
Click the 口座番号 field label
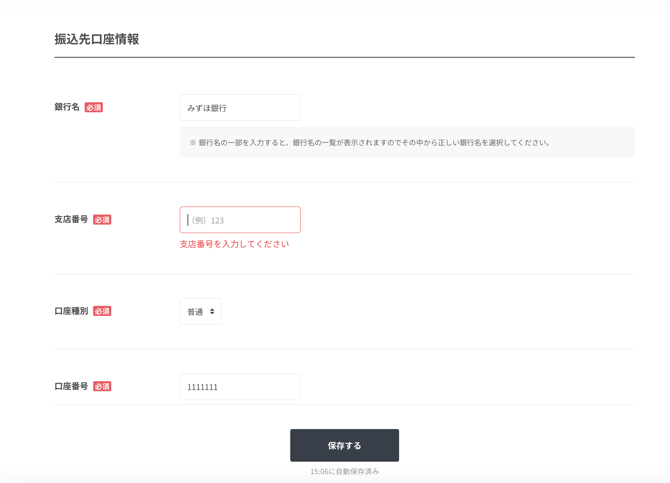point(71,386)
